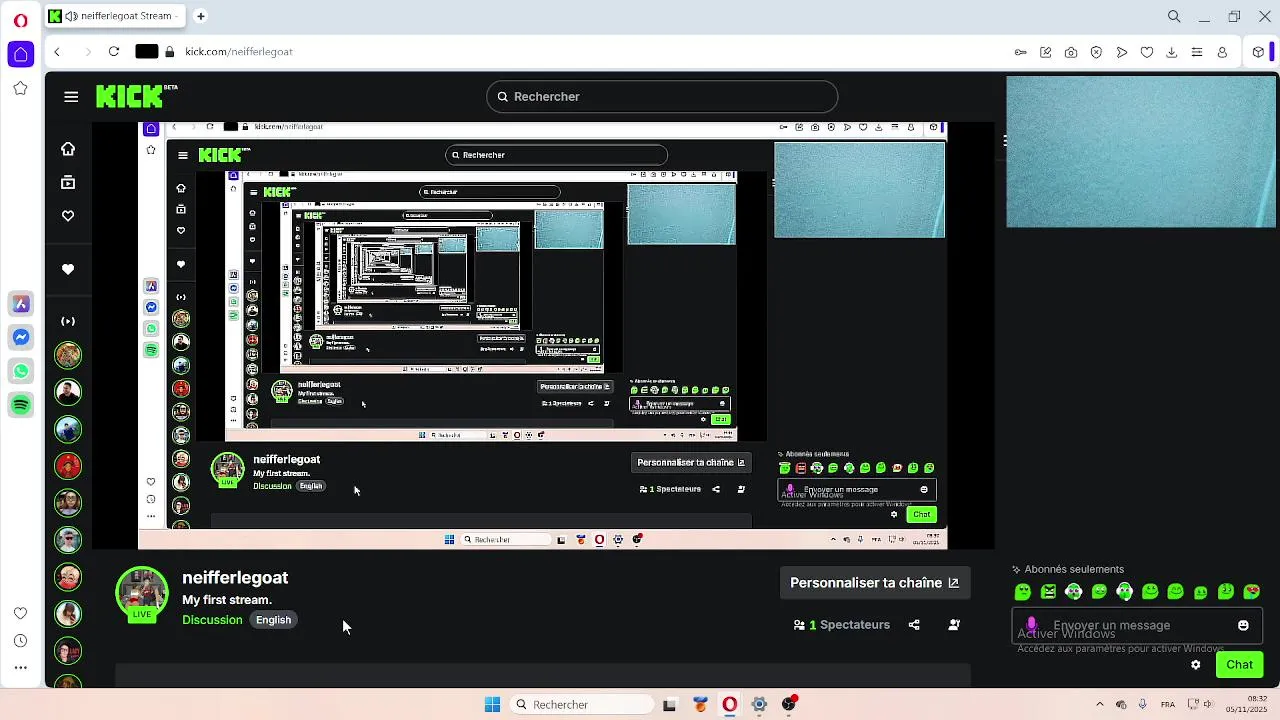Screen dimensions: 1280x720
Task: Open OBS Studio from the taskbar
Action: pyautogui.click(x=789, y=705)
